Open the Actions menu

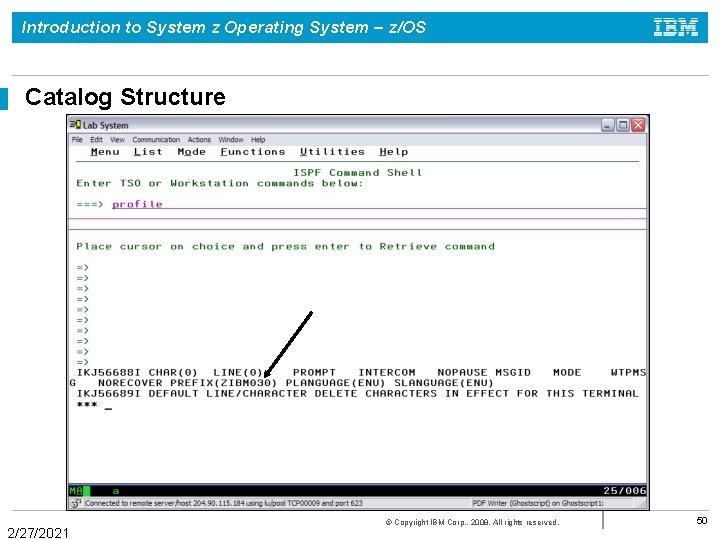pyautogui.click(x=199, y=140)
